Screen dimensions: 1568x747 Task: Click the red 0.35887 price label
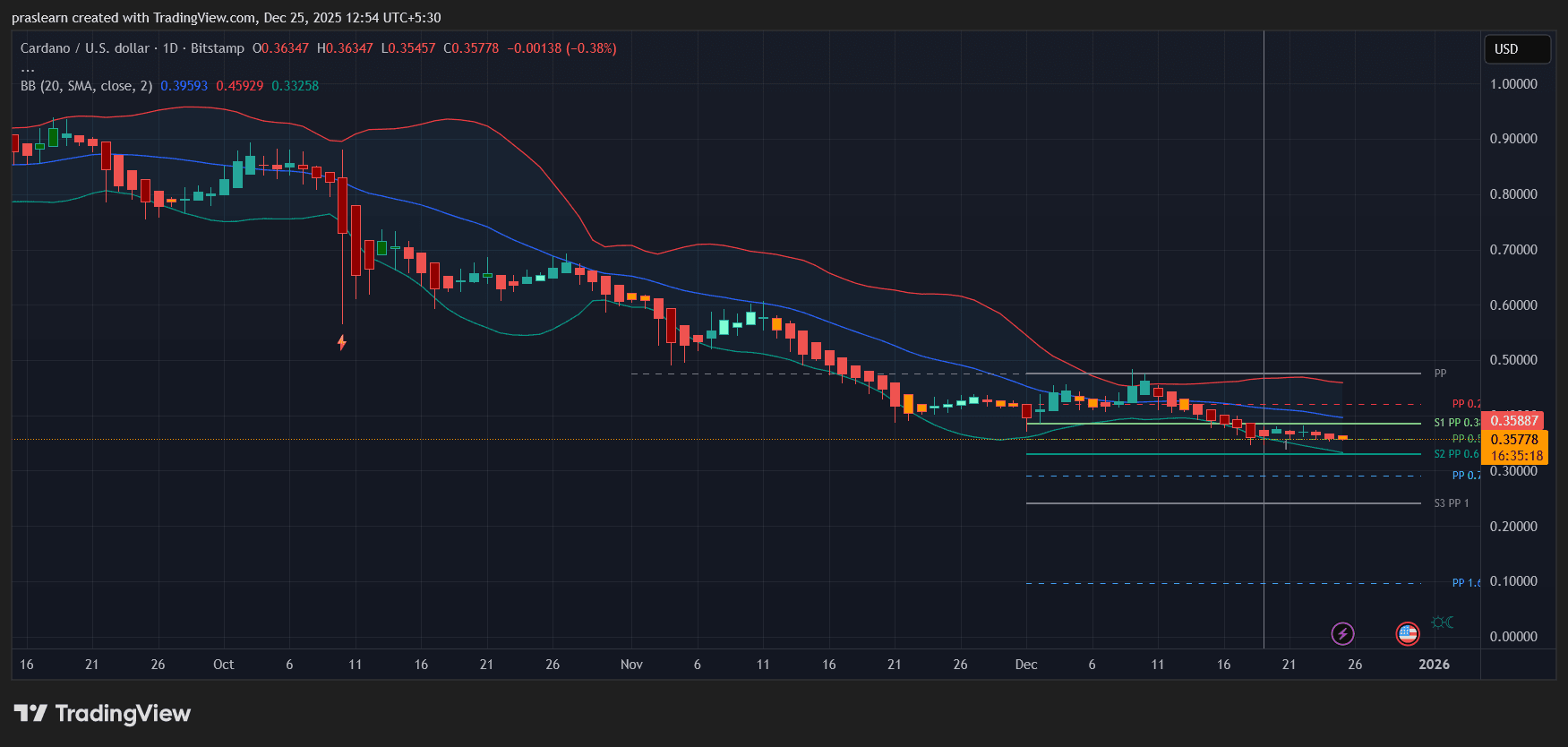point(1513,420)
